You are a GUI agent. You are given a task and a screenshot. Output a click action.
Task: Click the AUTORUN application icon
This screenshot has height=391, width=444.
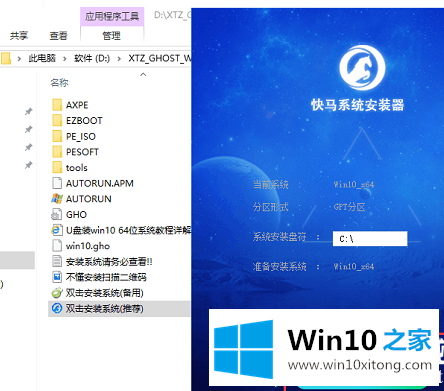(57, 199)
